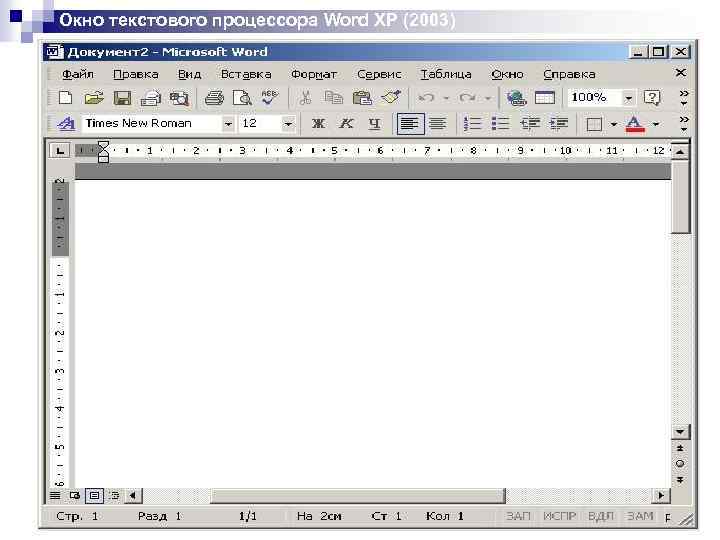Click the horizontal scrollbar thumb
The width and height of the screenshot is (720, 540).
pyautogui.click(x=358, y=496)
